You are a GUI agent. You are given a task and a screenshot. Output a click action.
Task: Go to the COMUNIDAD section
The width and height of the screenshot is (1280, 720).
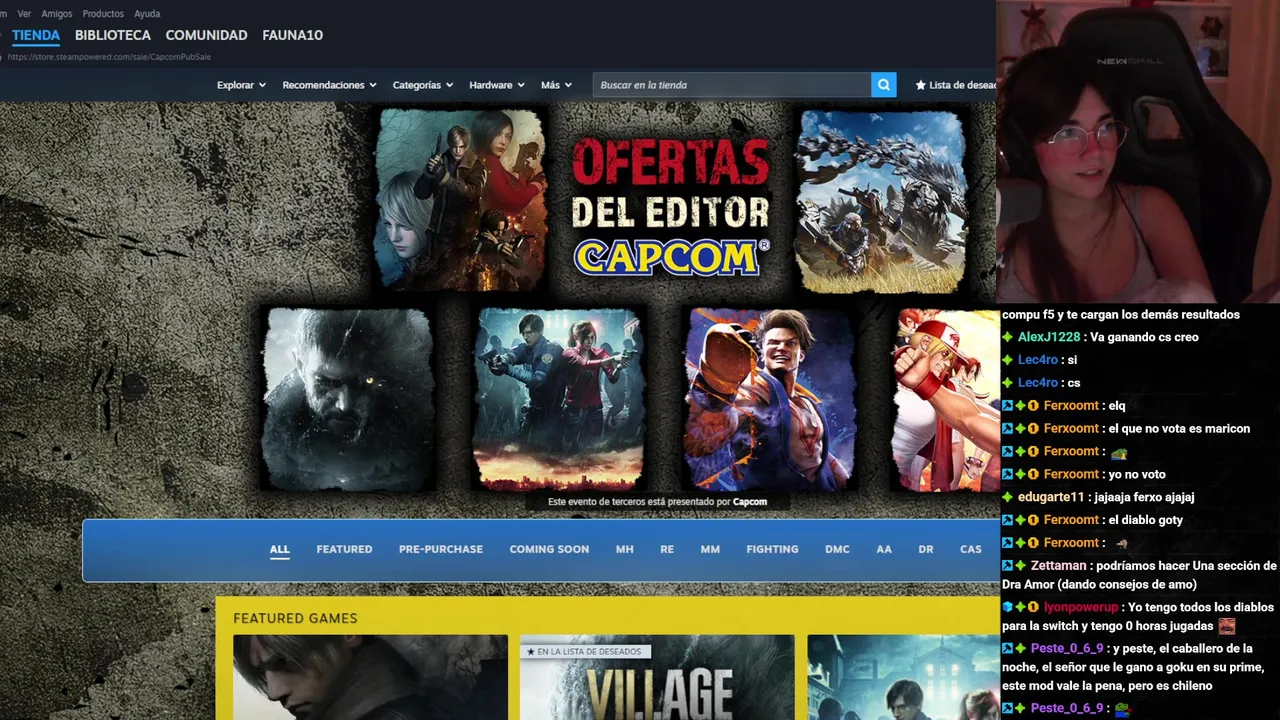pos(206,35)
